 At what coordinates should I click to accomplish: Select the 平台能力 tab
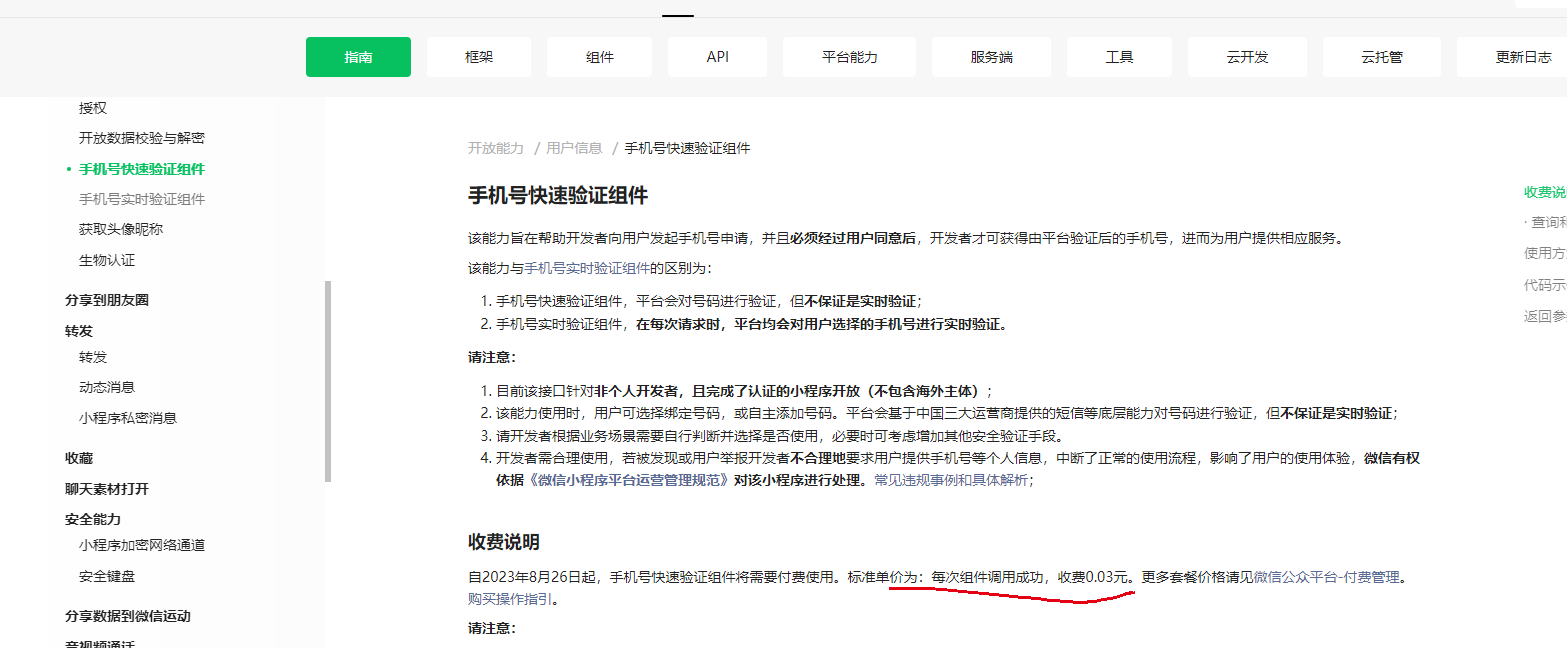click(849, 57)
